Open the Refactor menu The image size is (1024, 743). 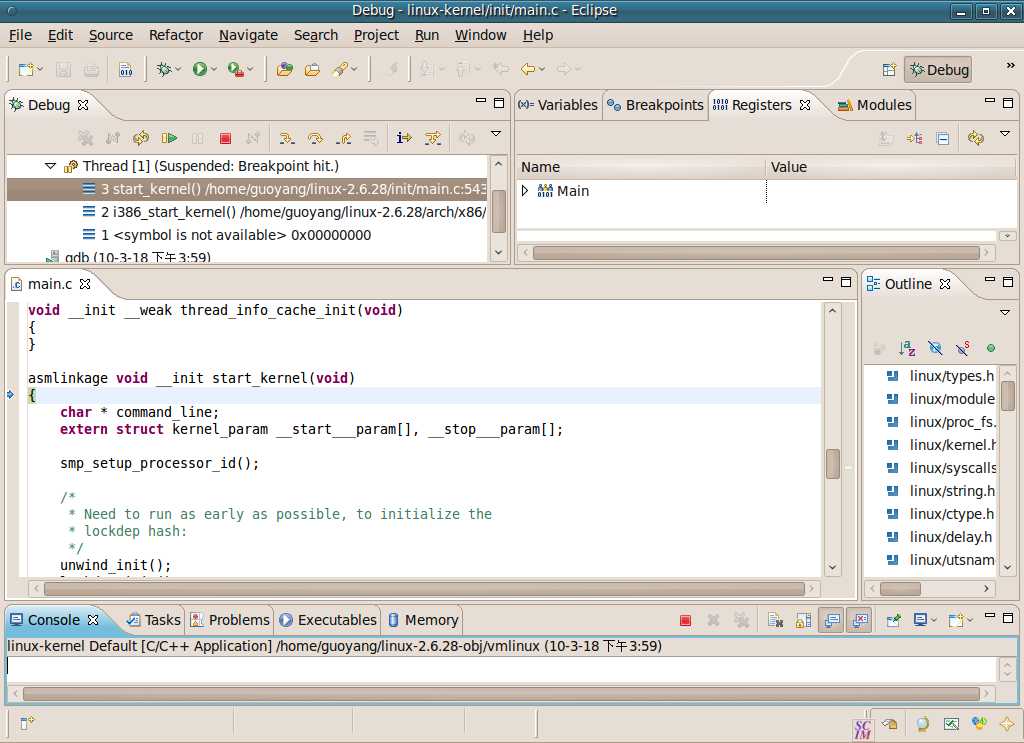pos(175,35)
